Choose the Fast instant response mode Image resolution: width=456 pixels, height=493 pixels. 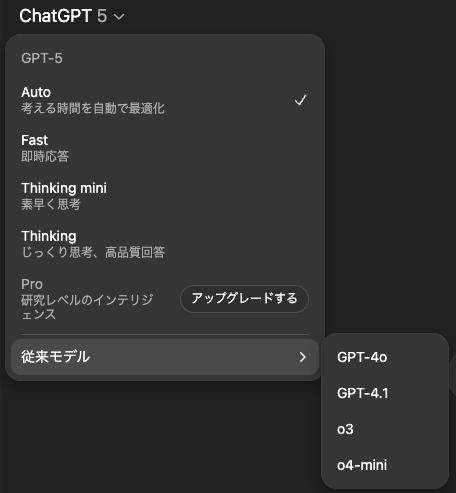pos(165,148)
